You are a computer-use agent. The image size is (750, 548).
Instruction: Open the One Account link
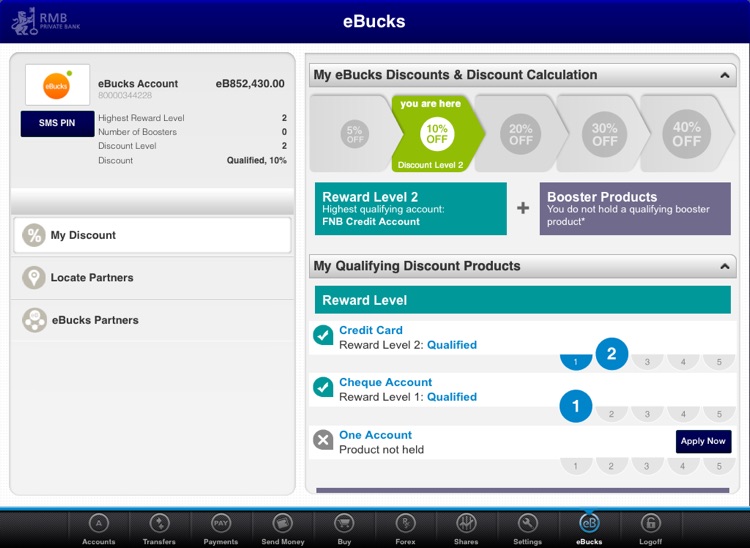pos(375,435)
